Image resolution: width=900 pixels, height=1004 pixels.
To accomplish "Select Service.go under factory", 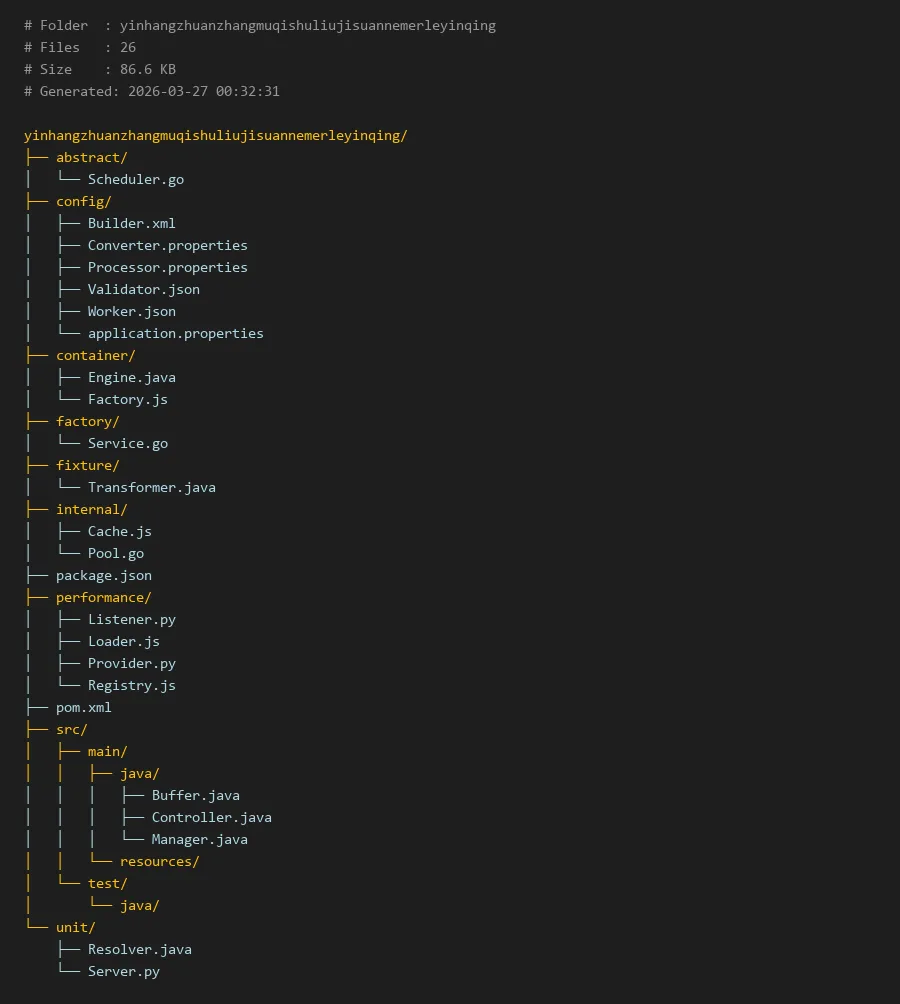I will (x=127, y=443).
